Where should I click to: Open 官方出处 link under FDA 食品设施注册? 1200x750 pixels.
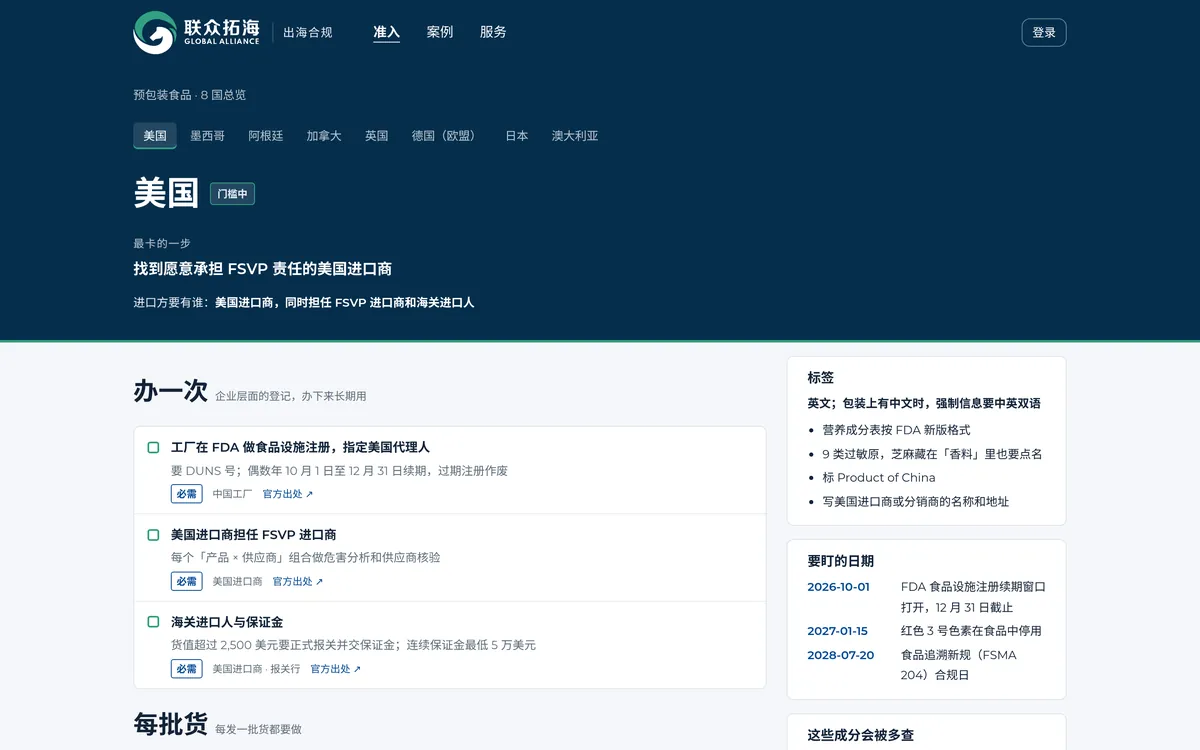[x=288, y=494]
